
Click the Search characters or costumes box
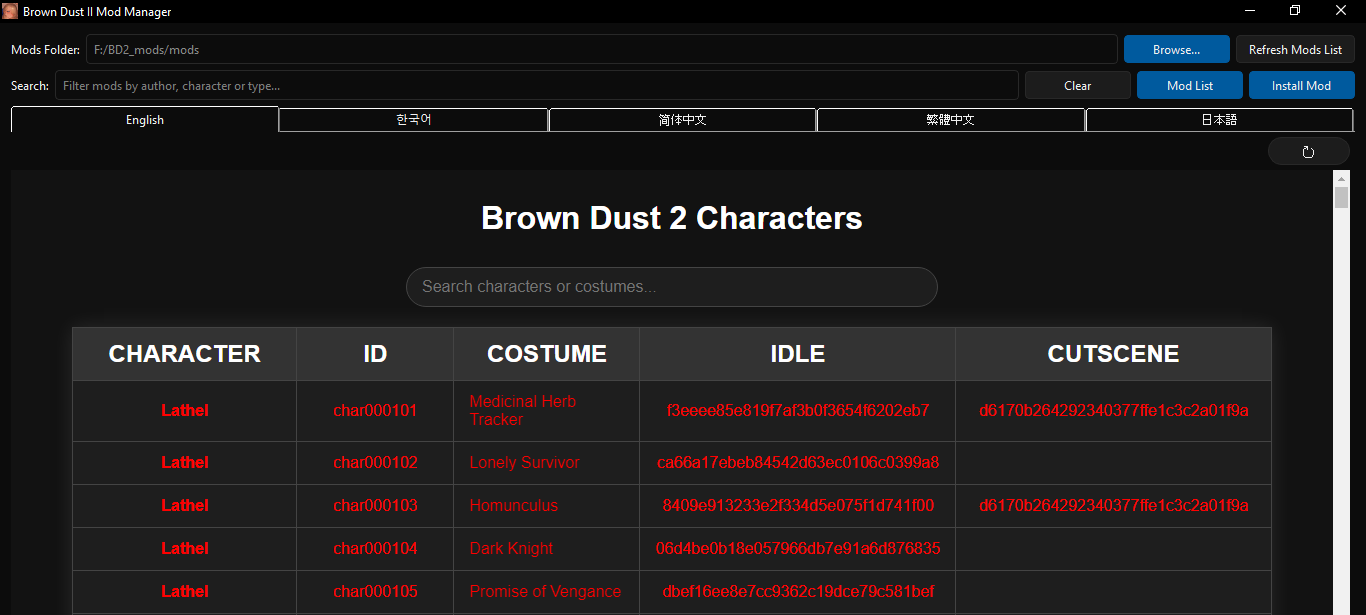pos(671,287)
